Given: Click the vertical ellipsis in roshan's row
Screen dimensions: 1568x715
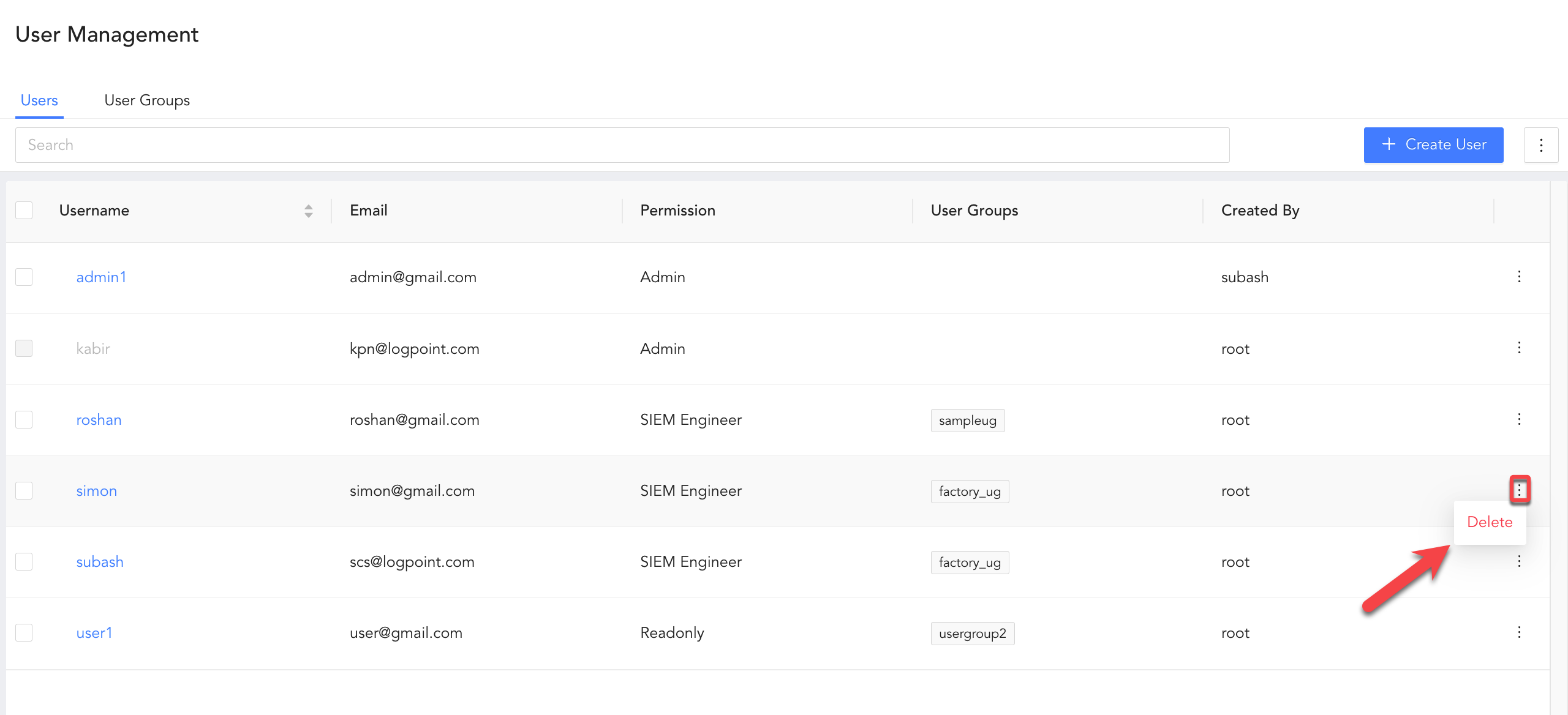Looking at the screenshot, I should tap(1519, 419).
